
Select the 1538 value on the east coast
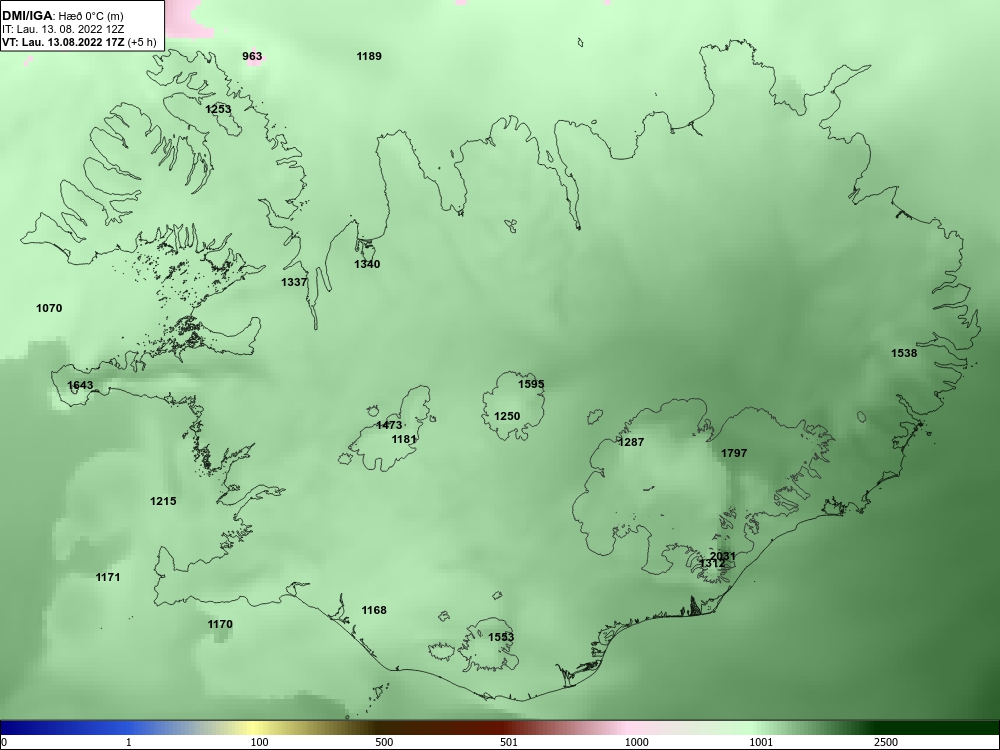(904, 353)
